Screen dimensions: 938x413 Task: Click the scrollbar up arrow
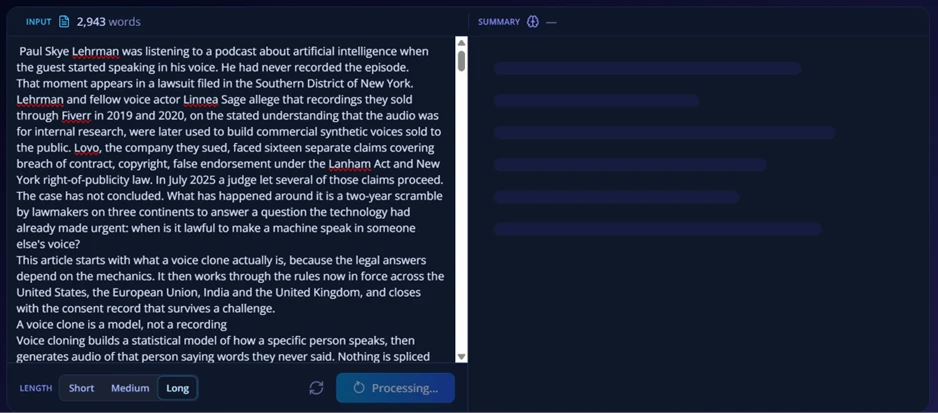pyautogui.click(x=461, y=42)
